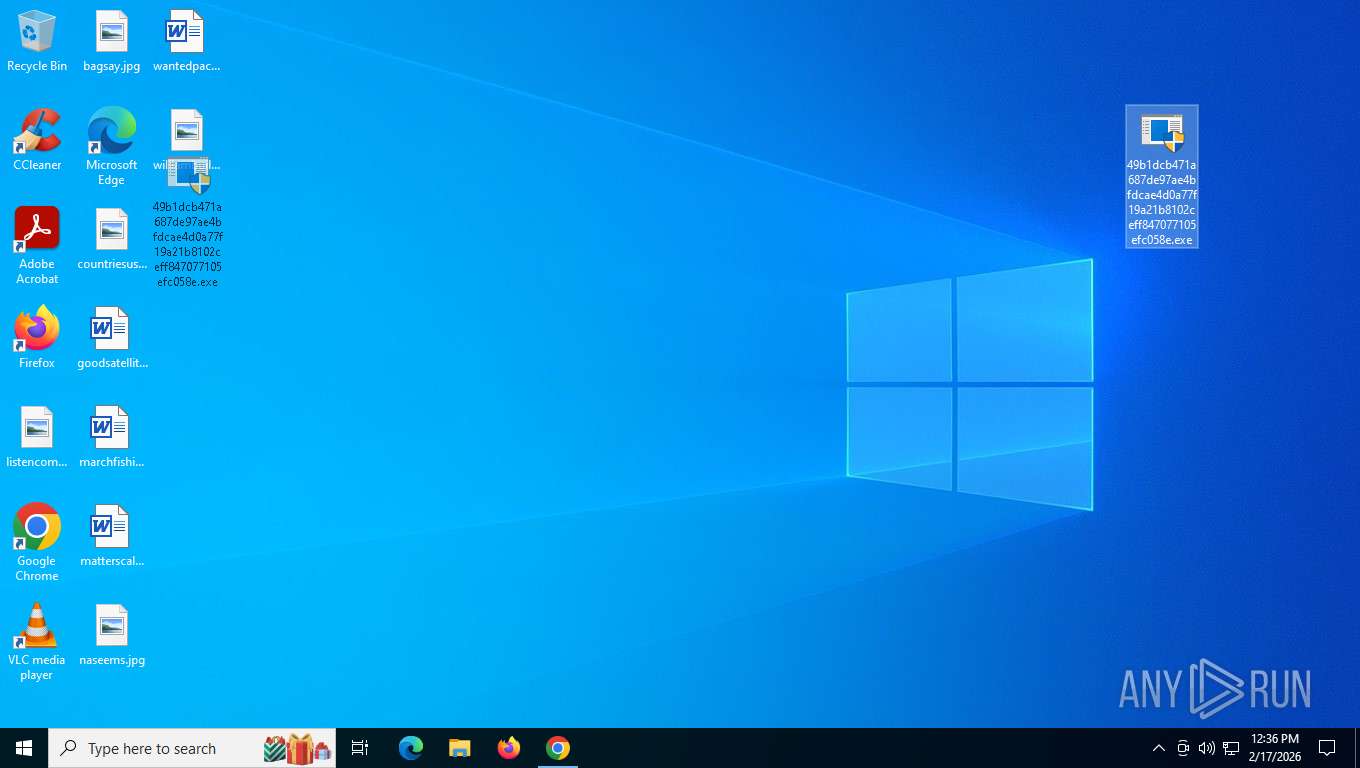Select the highlighted 49b1dcb471a...exe file on the right
Viewport: 1360px width, 768px height.
1162,177
